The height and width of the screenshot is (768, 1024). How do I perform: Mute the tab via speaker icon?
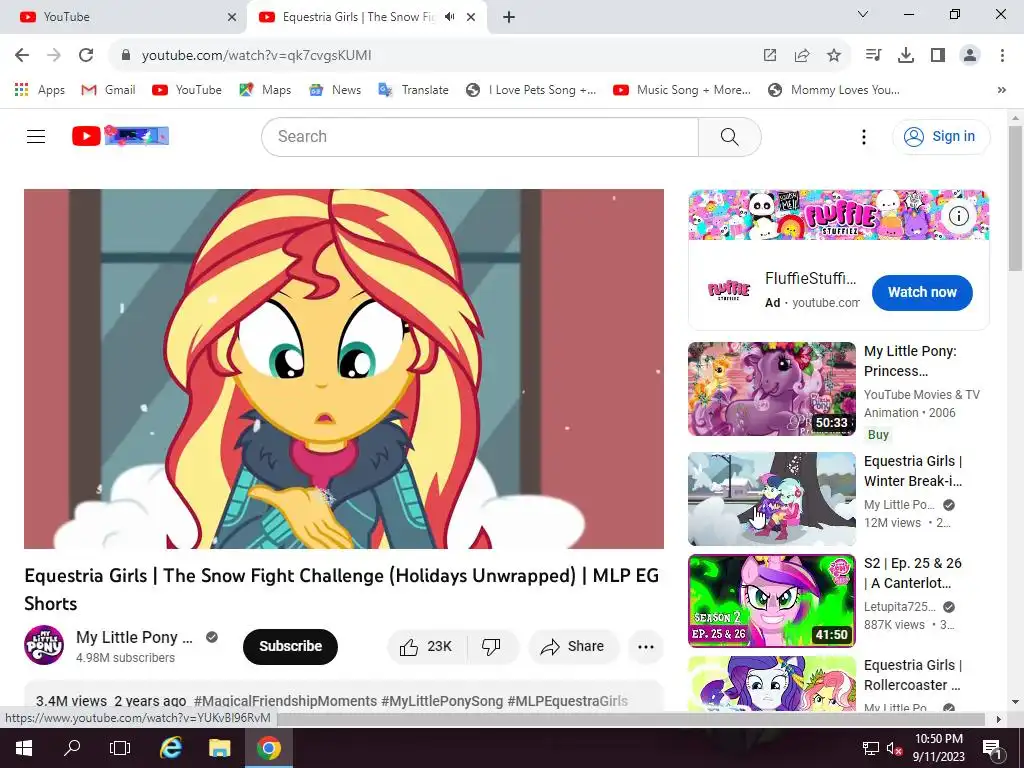pyautogui.click(x=449, y=17)
